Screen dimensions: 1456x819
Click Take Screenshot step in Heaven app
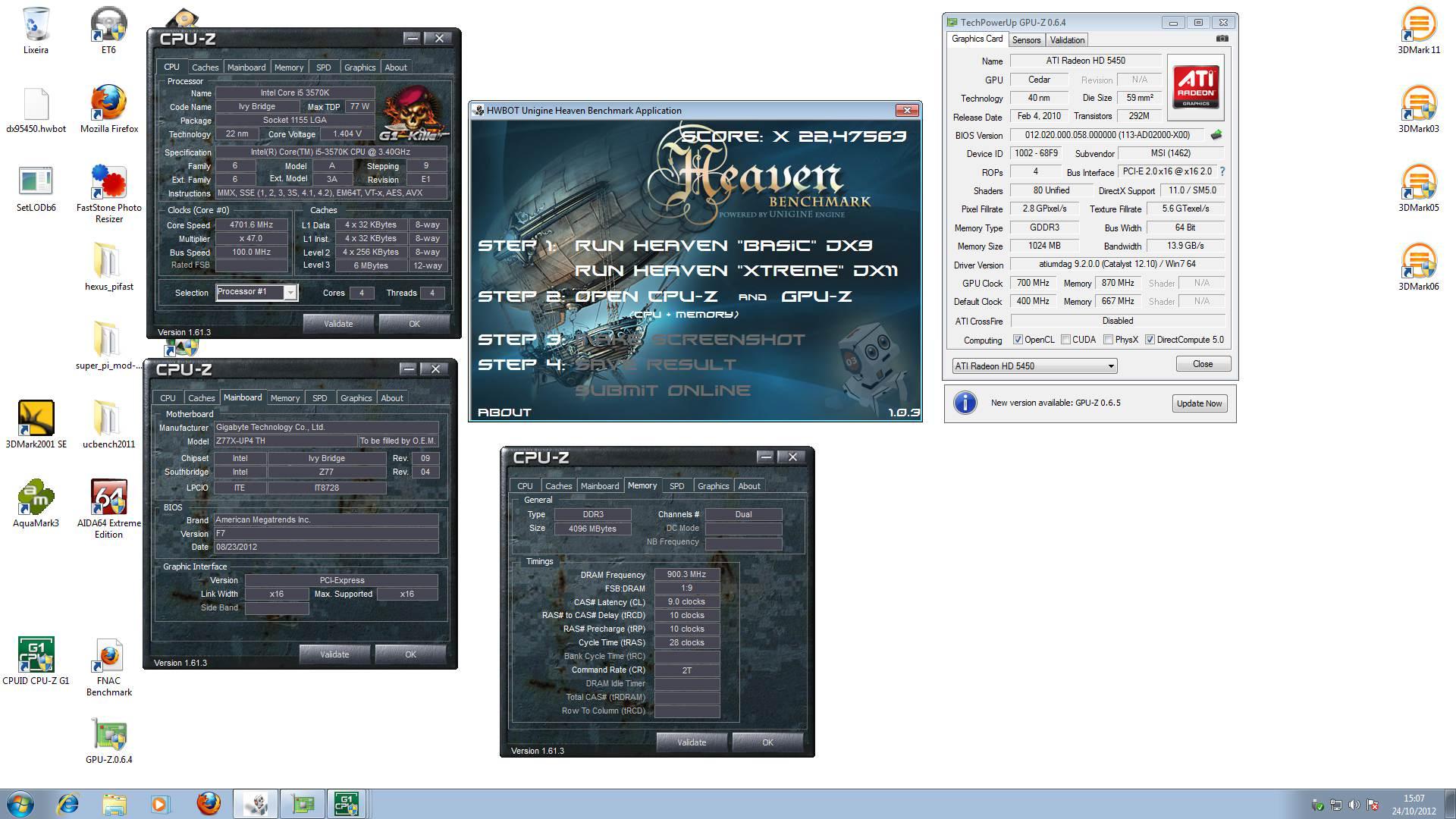(x=690, y=340)
